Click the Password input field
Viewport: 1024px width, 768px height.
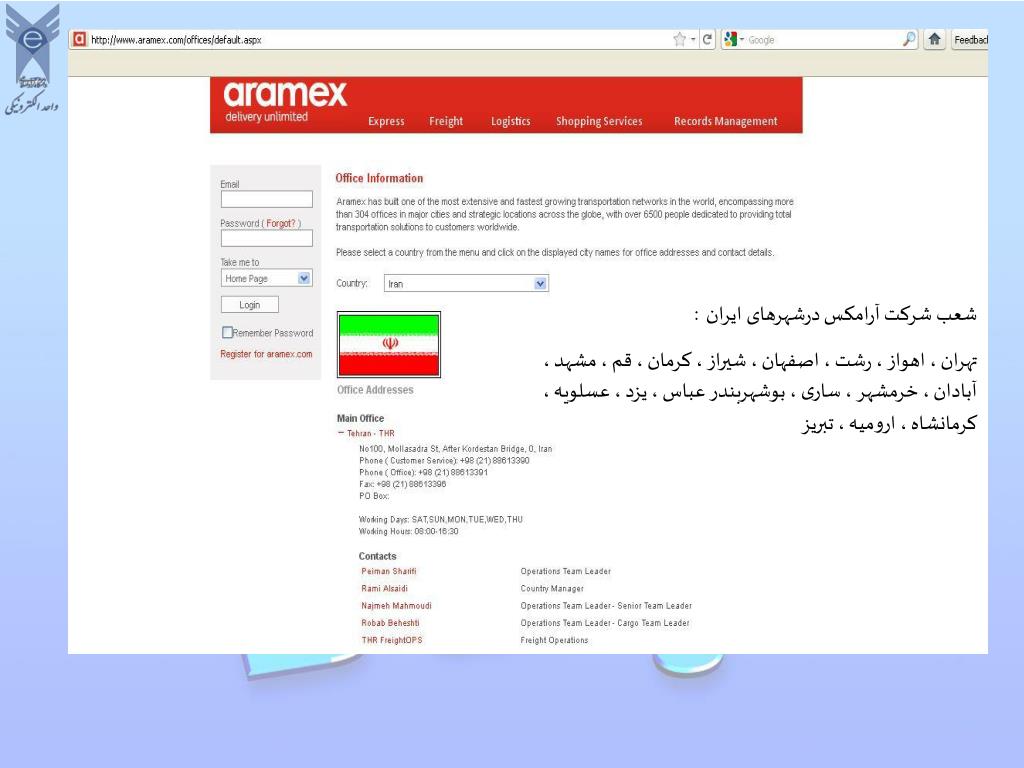pos(266,238)
